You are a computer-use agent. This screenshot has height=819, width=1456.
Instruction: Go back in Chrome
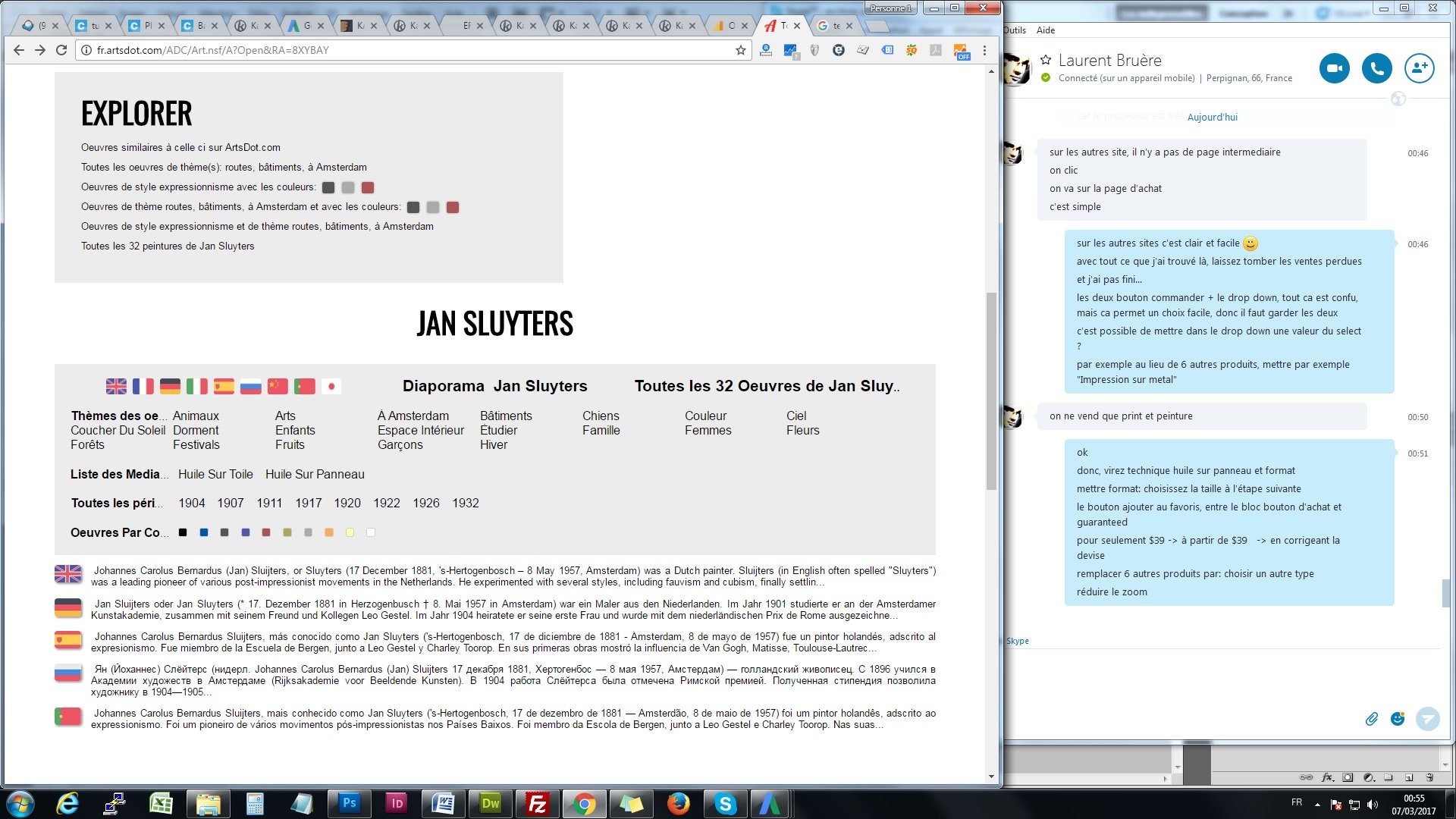pyautogui.click(x=19, y=50)
